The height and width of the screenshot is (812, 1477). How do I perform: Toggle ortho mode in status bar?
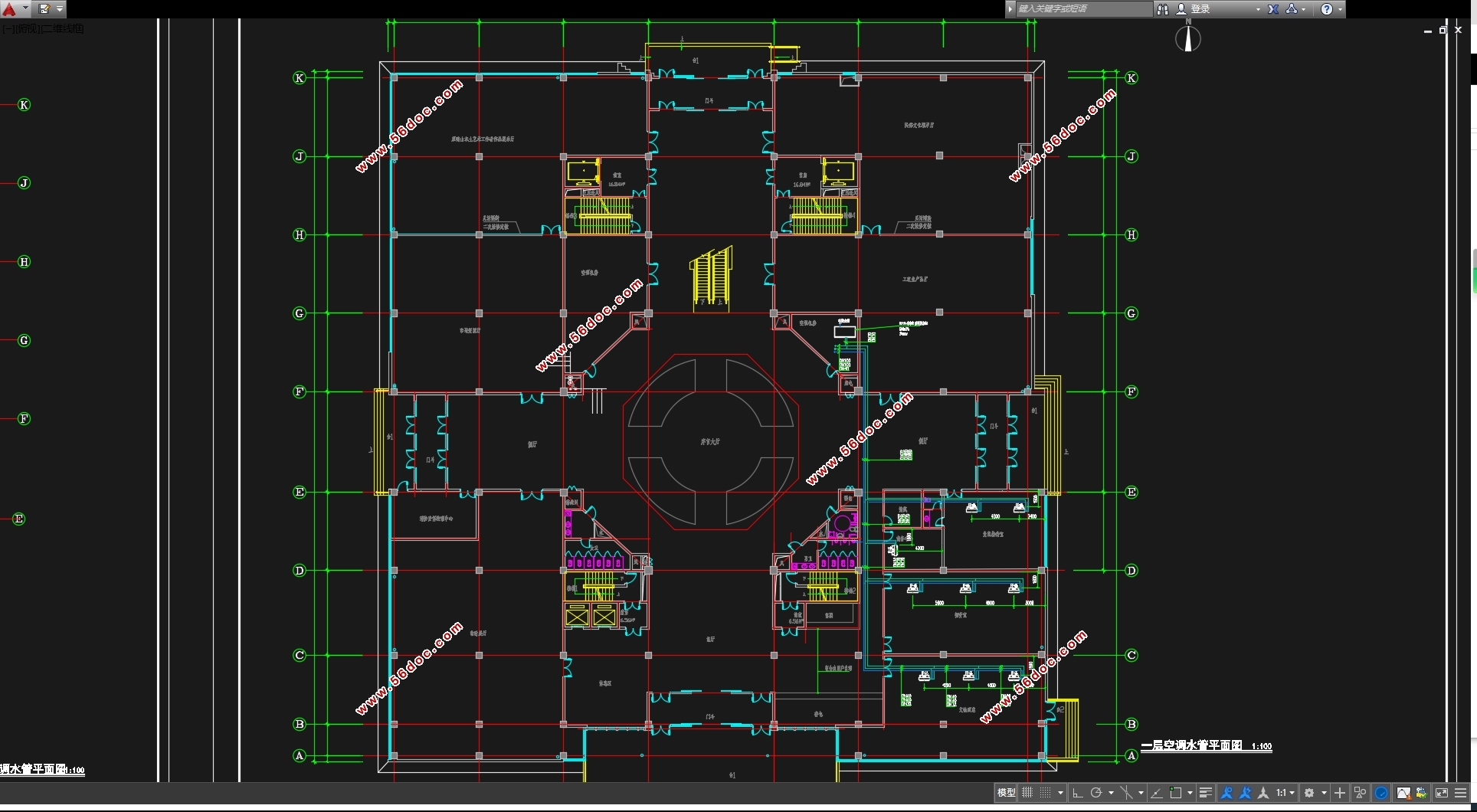[1078, 793]
